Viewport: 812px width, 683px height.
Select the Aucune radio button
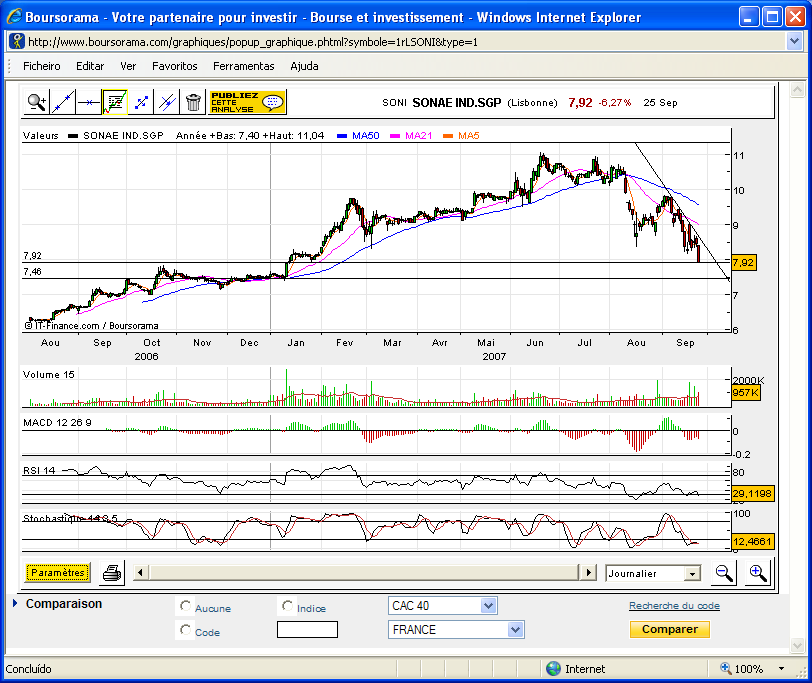point(185,606)
